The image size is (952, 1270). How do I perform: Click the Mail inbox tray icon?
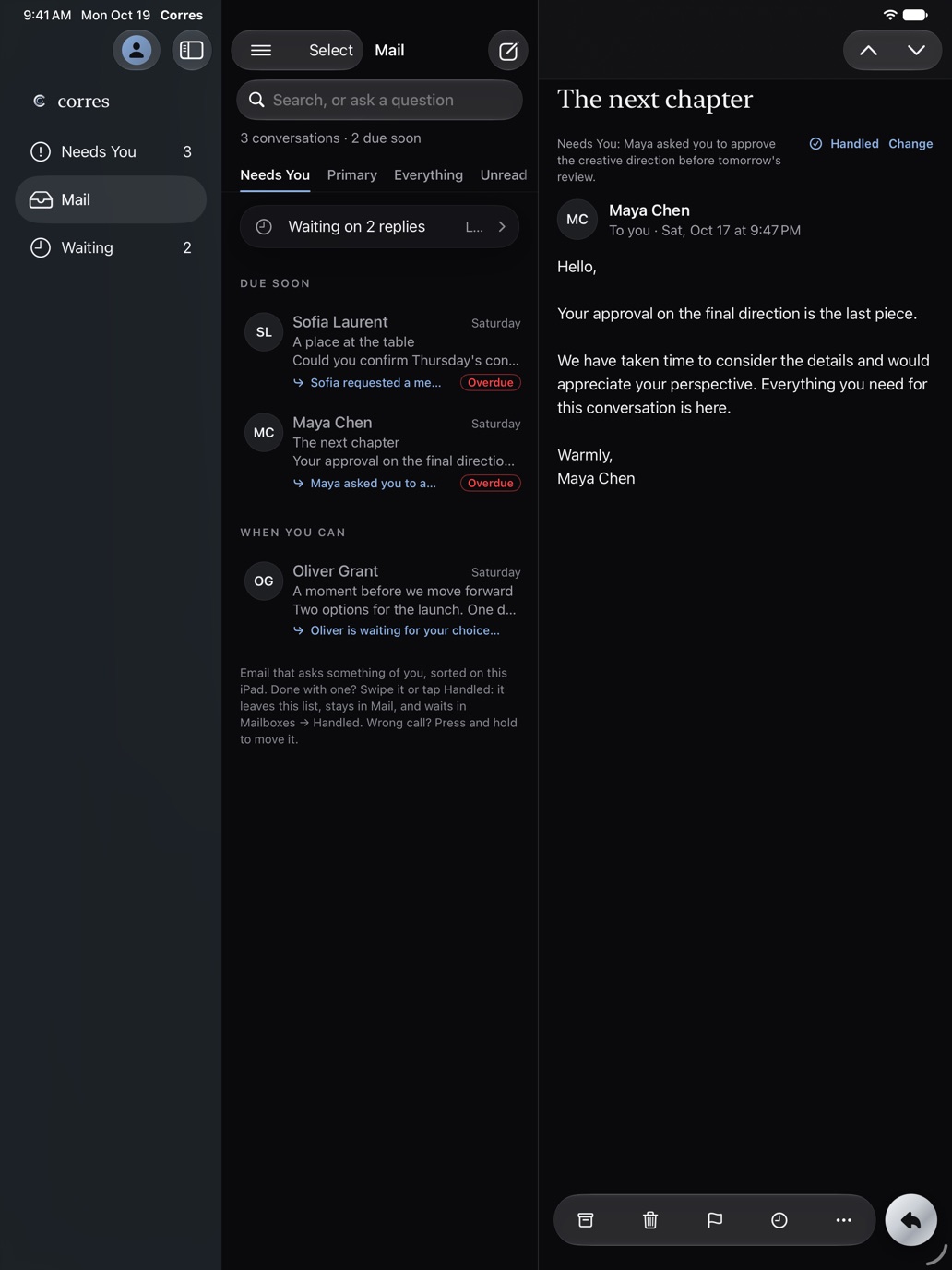coord(41,199)
